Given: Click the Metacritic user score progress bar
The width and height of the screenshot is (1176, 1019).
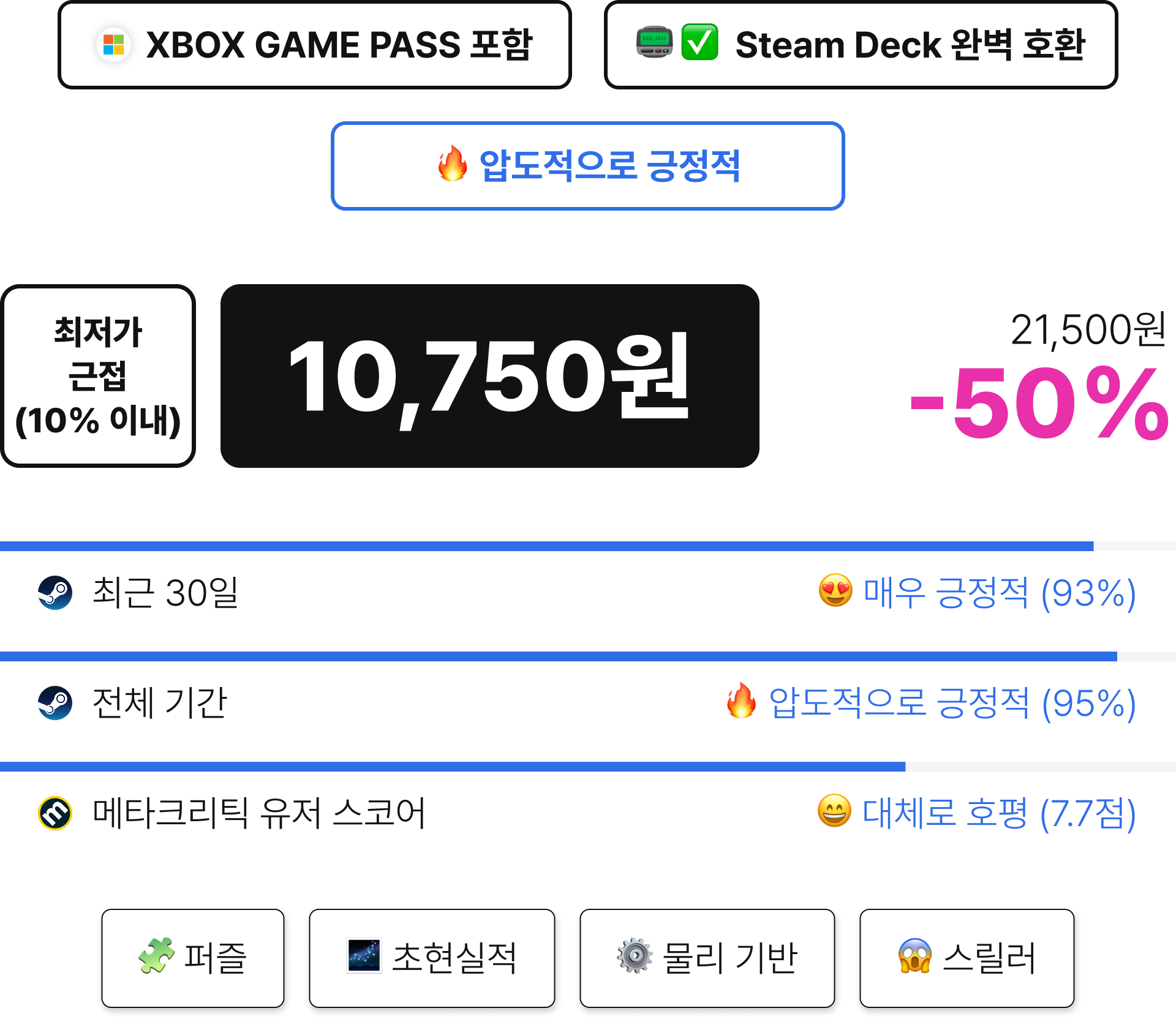Looking at the screenshot, I should pos(588,767).
